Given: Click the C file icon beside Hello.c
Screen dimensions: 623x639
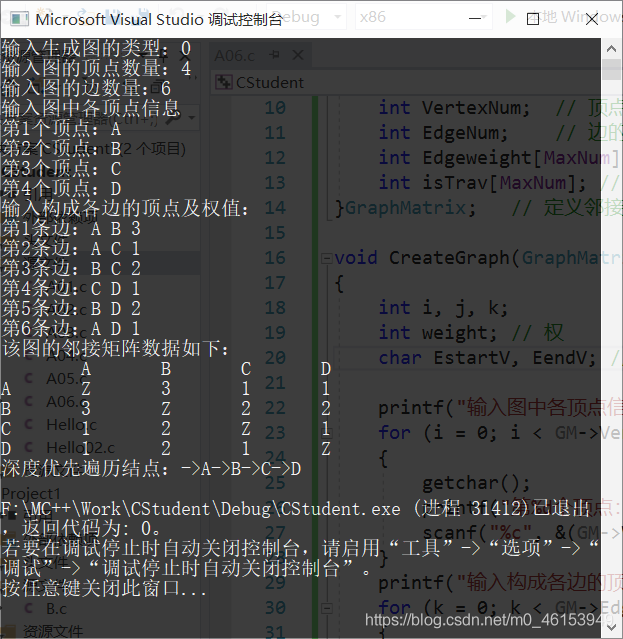Looking at the screenshot, I should (29, 425).
